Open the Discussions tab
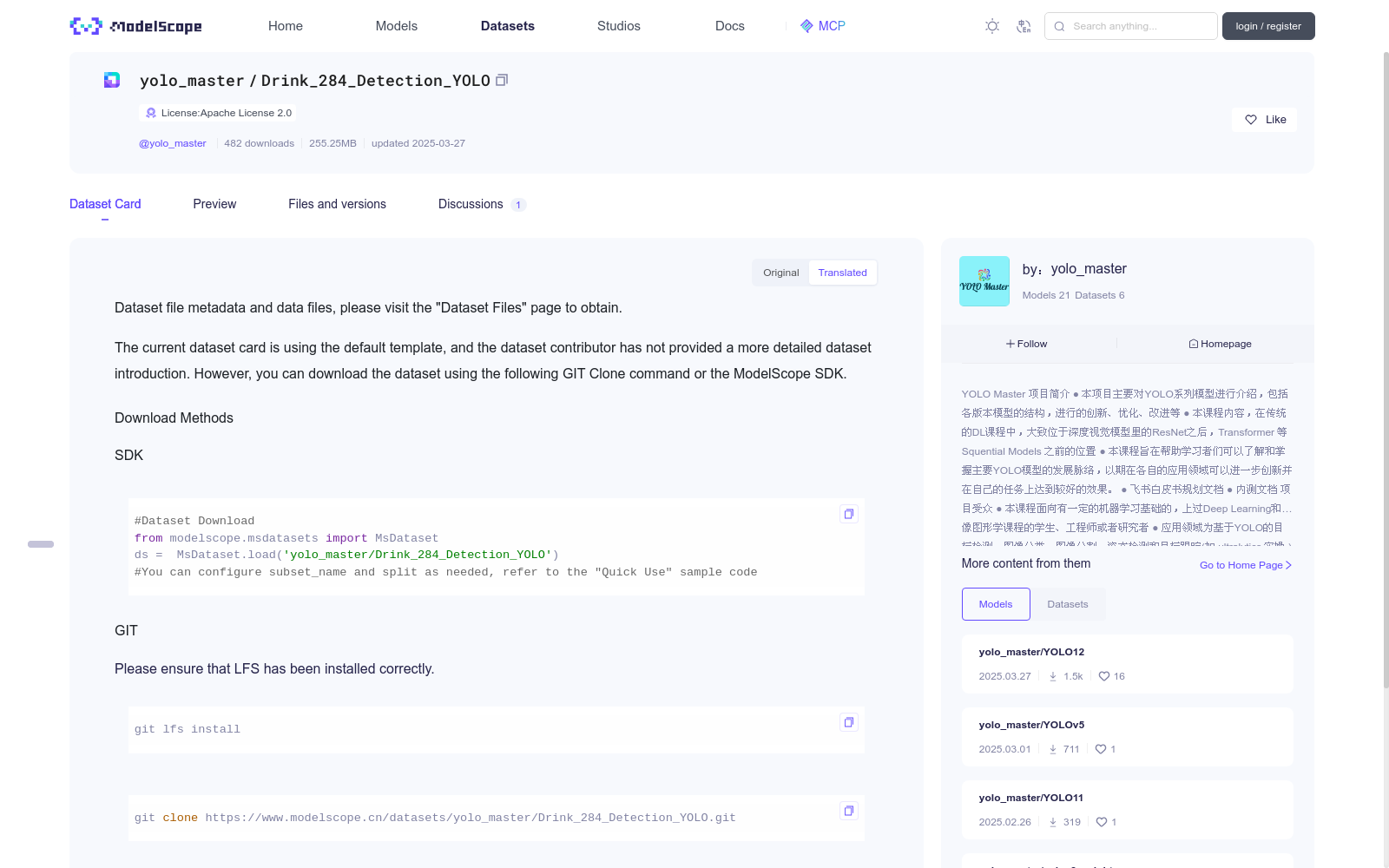This screenshot has width=1389, height=868. (482, 204)
